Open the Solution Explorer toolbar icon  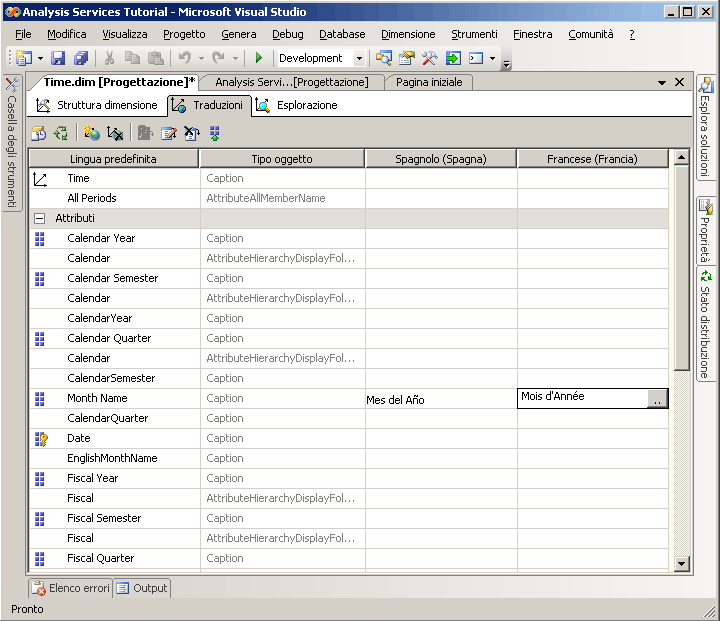coord(383,59)
